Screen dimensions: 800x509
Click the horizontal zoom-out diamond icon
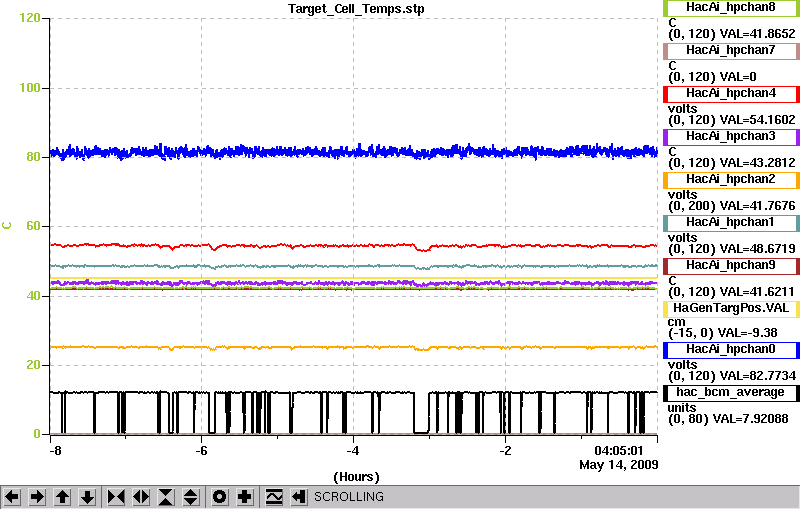(141, 496)
